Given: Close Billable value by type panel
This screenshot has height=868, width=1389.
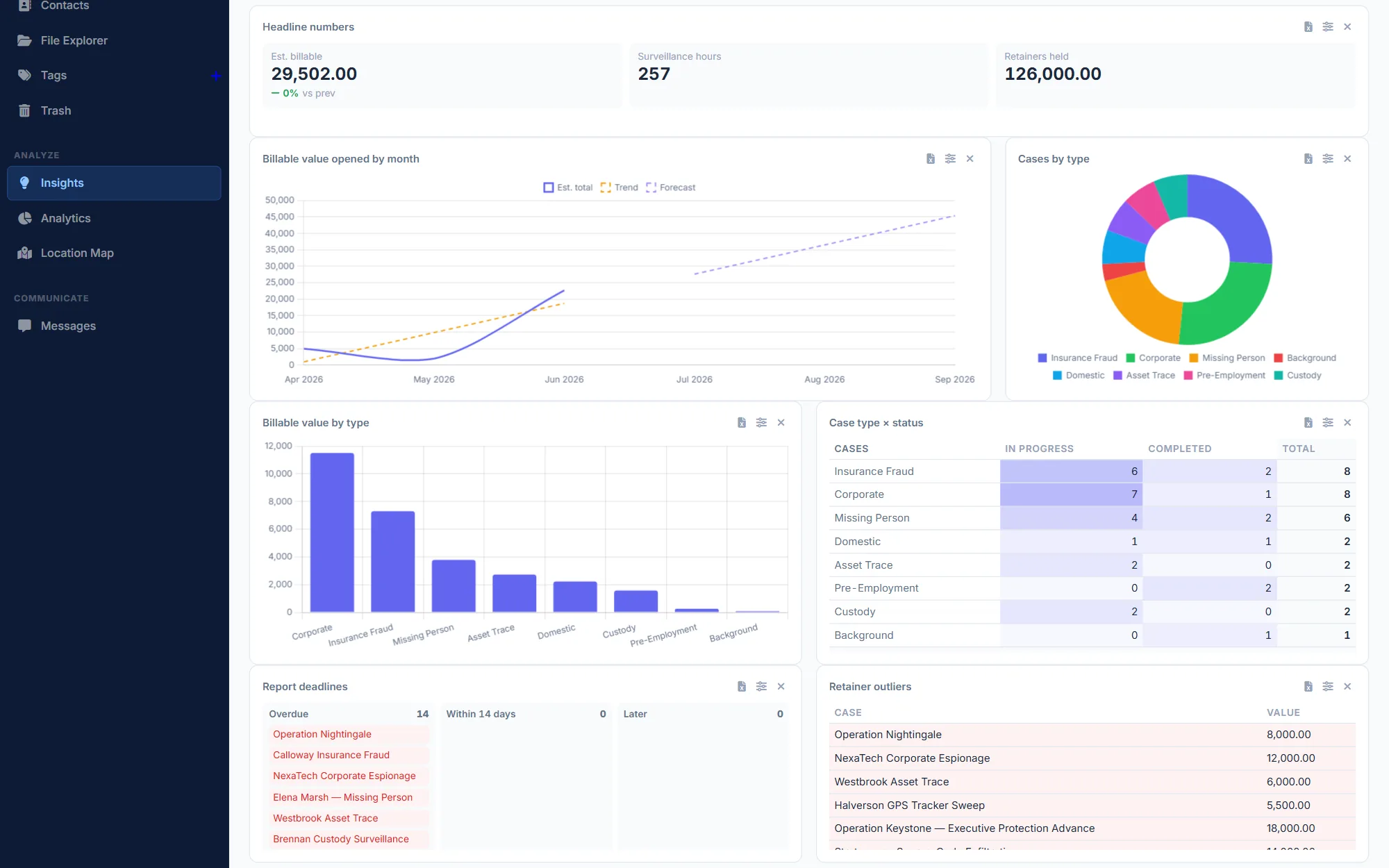Looking at the screenshot, I should click(x=781, y=422).
